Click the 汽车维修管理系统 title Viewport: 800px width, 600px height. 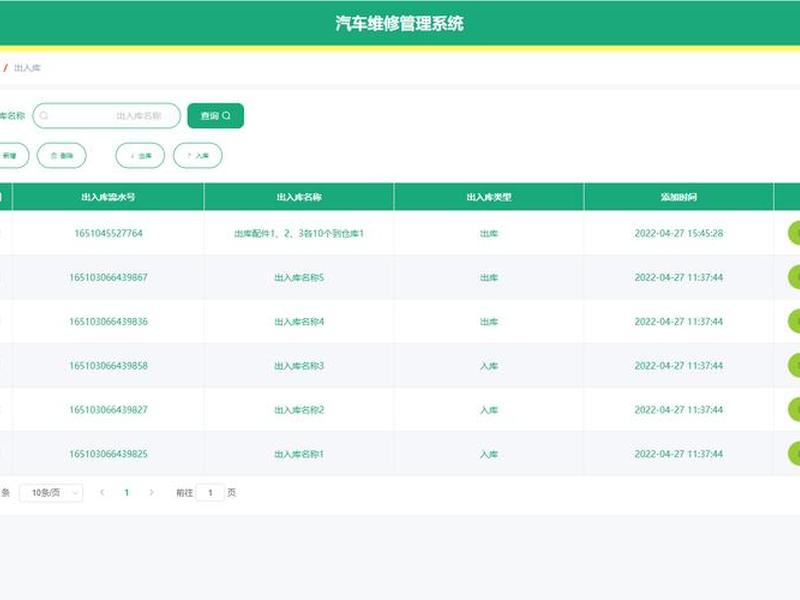click(x=399, y=23)
